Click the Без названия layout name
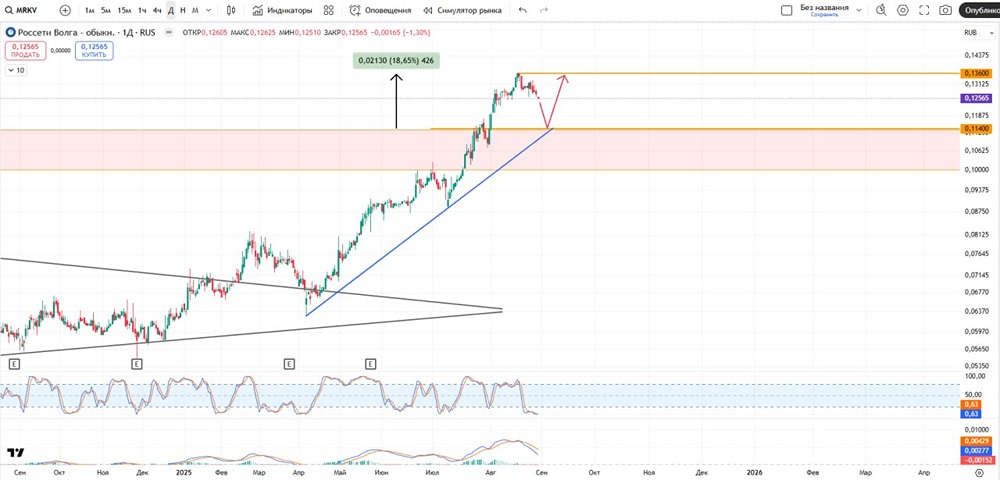 pos(824,8)
